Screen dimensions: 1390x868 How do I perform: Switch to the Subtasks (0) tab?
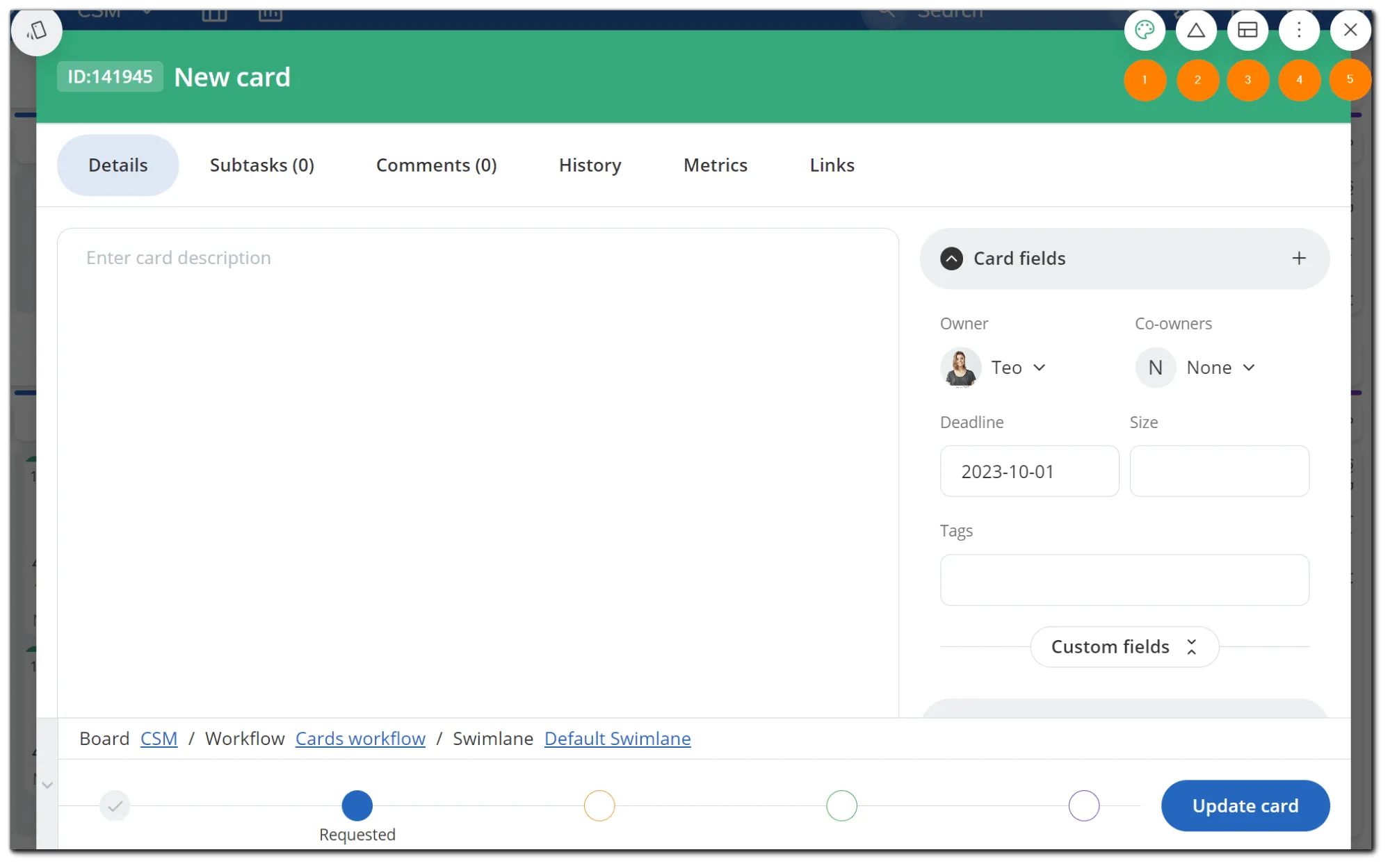tap(262, 165)
